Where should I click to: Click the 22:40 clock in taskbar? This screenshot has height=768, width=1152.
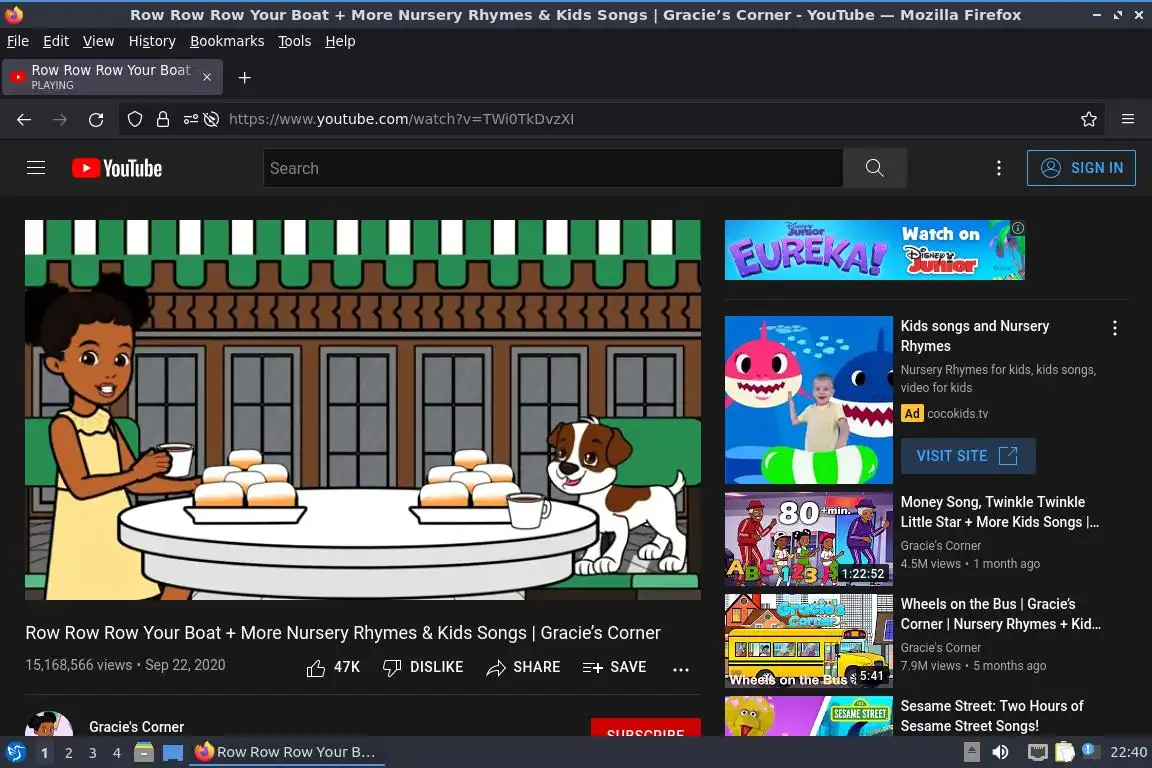[1128, 752]
